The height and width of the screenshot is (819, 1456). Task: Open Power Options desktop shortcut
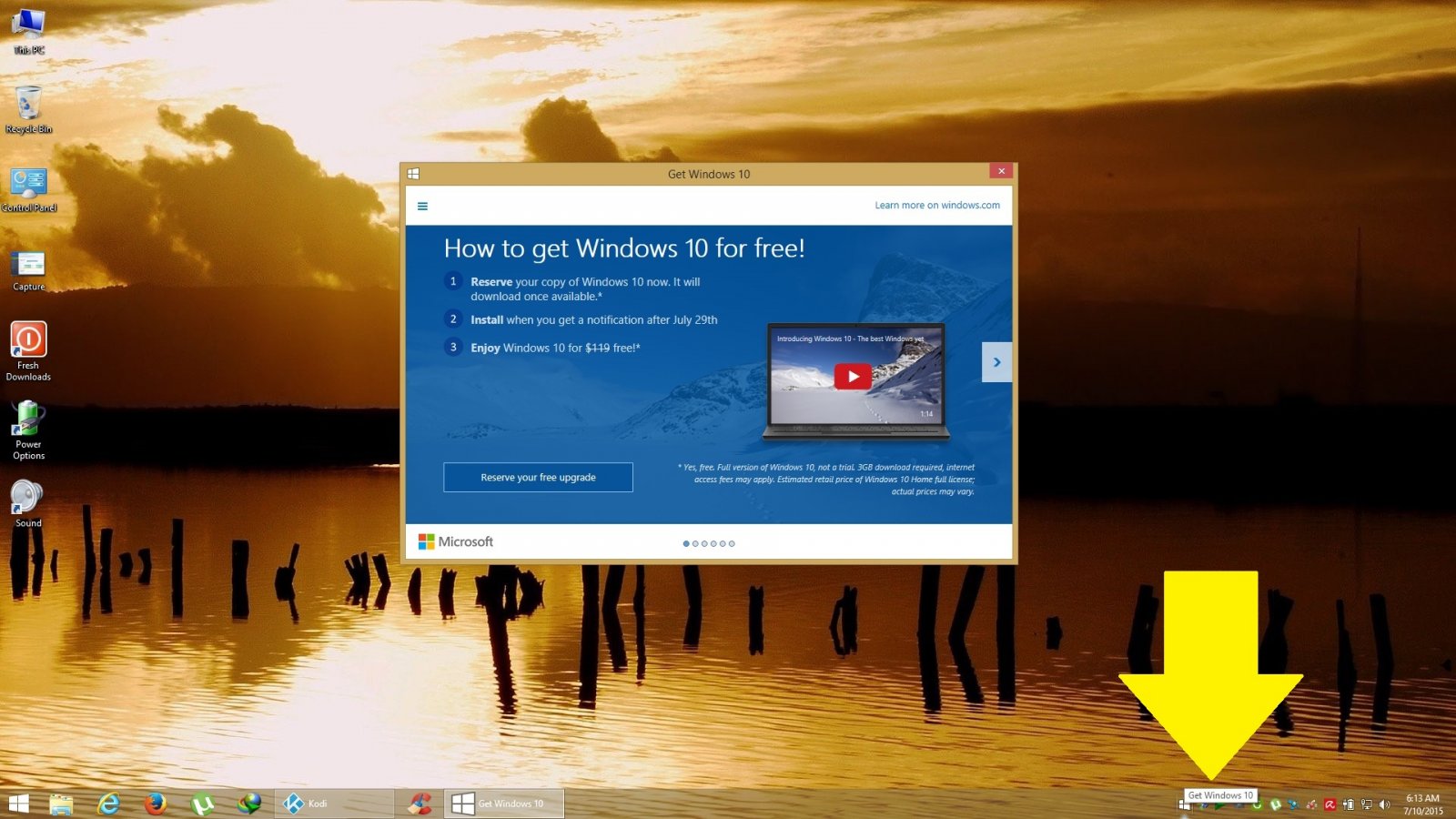click(28, 420)
